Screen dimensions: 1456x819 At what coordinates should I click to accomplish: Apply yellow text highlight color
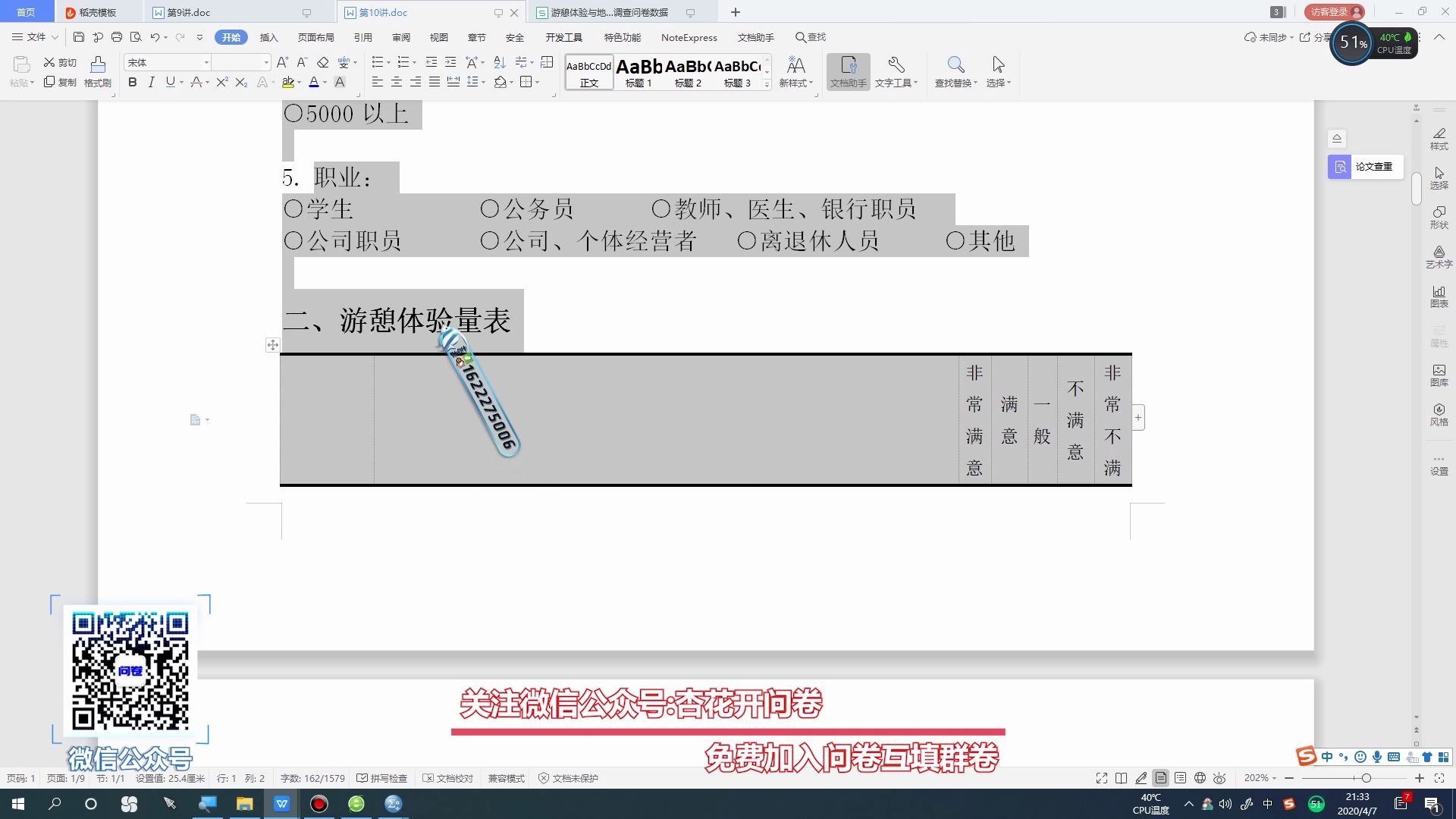click(287, 82)
